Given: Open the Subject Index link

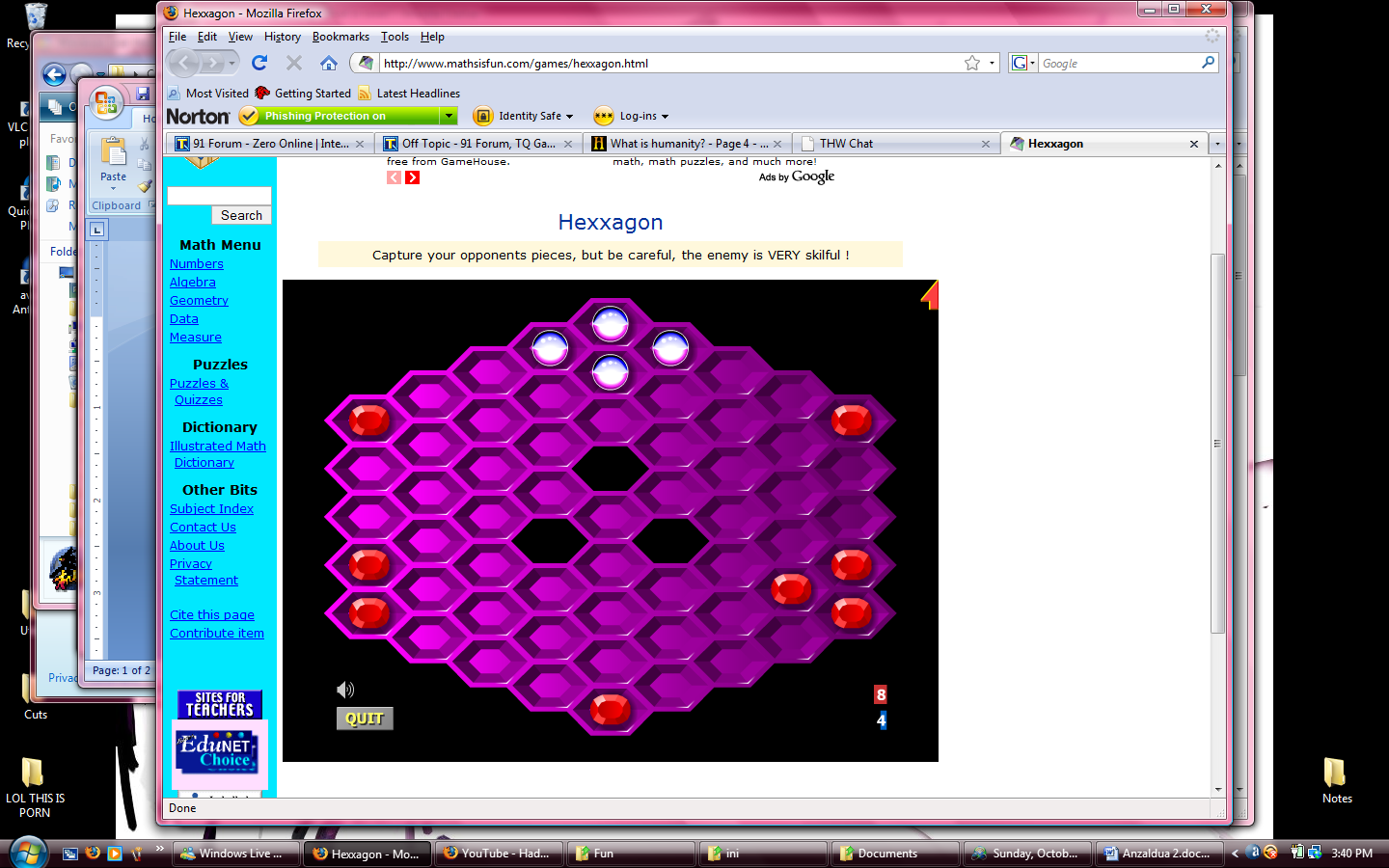Looking at the screenshot, I should pos(211,509).
